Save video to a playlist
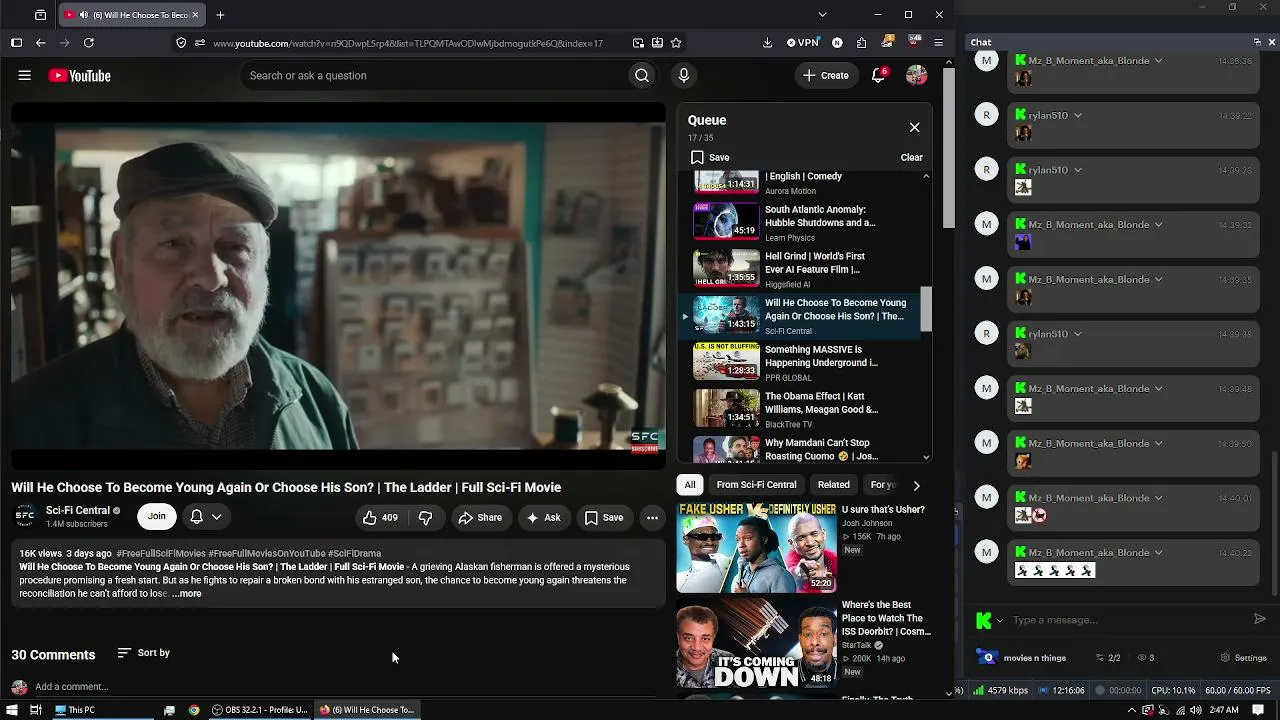 (604, 517)
